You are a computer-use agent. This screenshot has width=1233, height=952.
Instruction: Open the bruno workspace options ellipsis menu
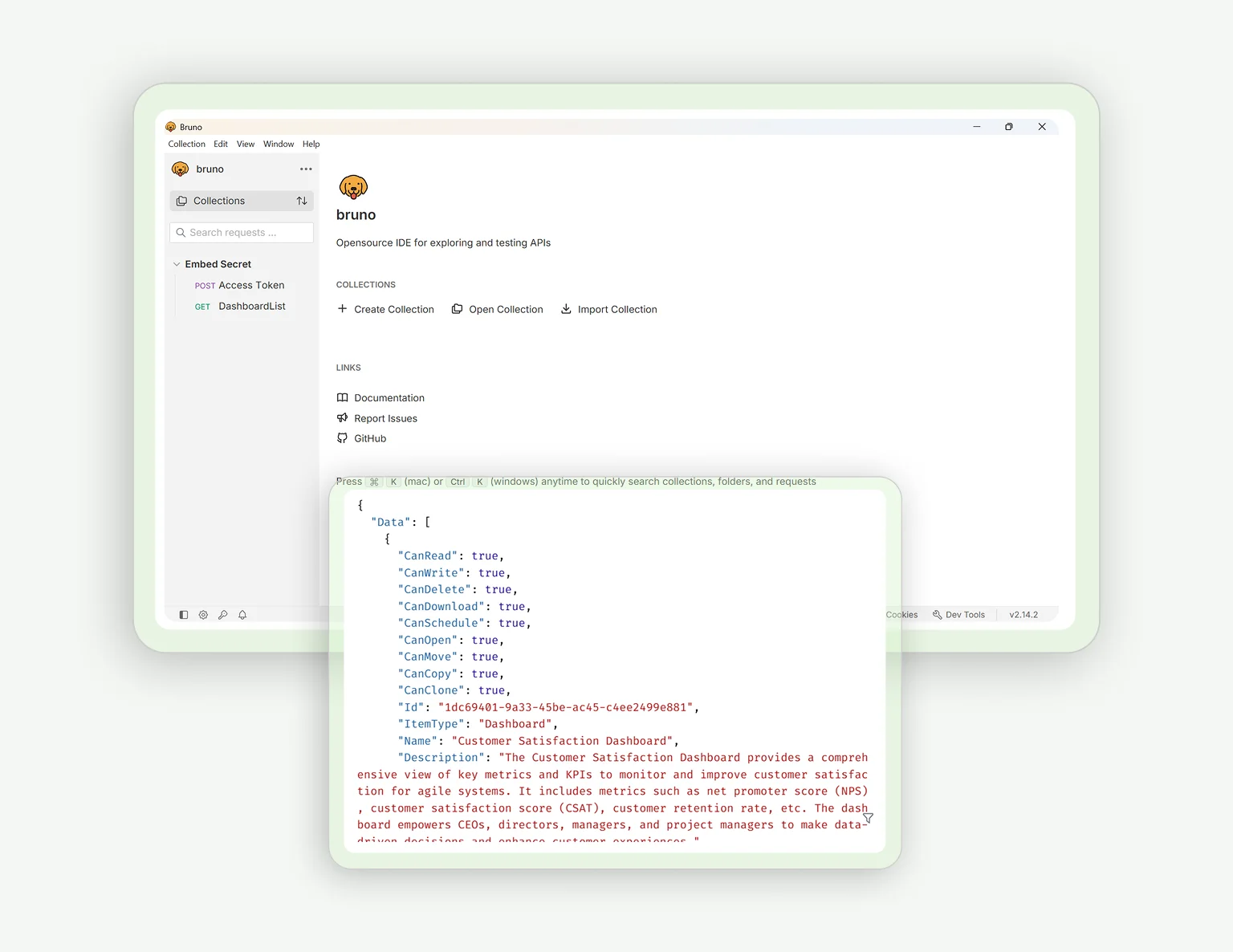pyautogui.click(x=306, y=169)
